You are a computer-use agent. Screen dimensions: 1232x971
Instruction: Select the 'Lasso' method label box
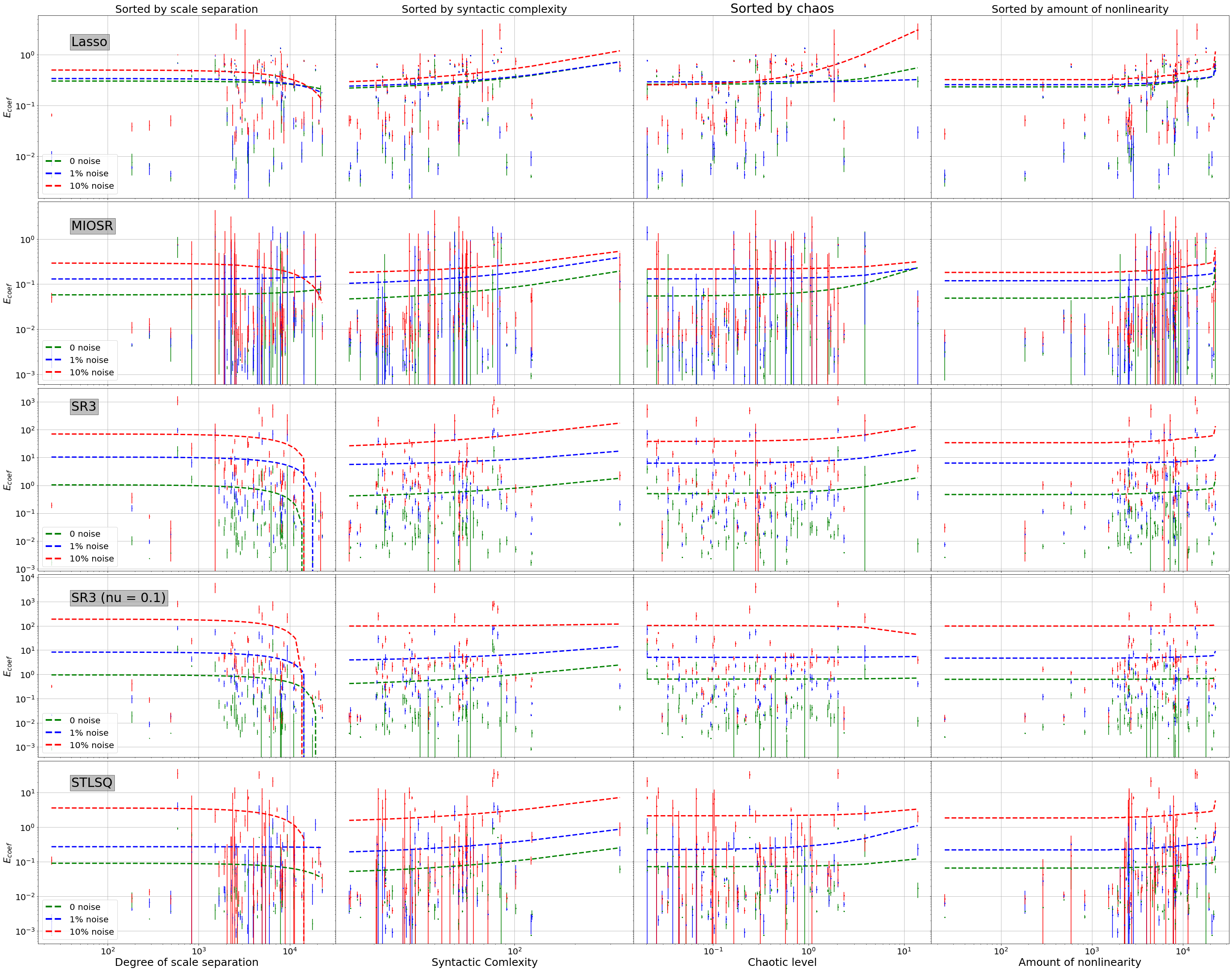click(x=89, y=41)
